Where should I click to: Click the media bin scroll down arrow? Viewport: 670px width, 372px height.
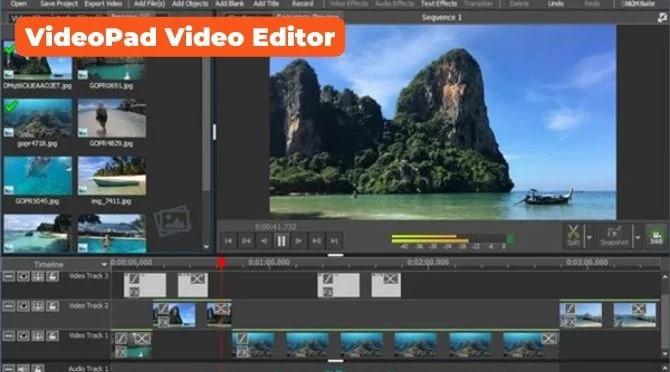pos(206,247)
